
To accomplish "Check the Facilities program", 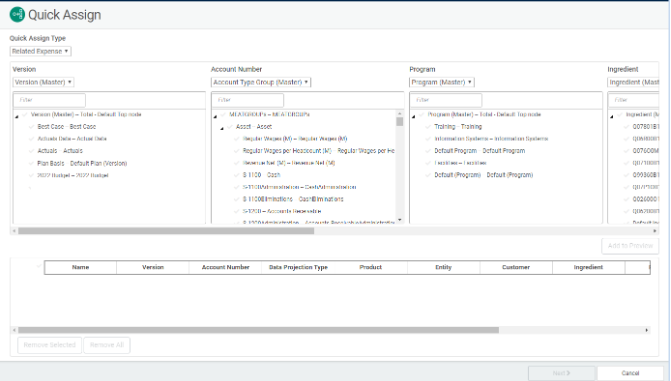I will pos(428,163).
